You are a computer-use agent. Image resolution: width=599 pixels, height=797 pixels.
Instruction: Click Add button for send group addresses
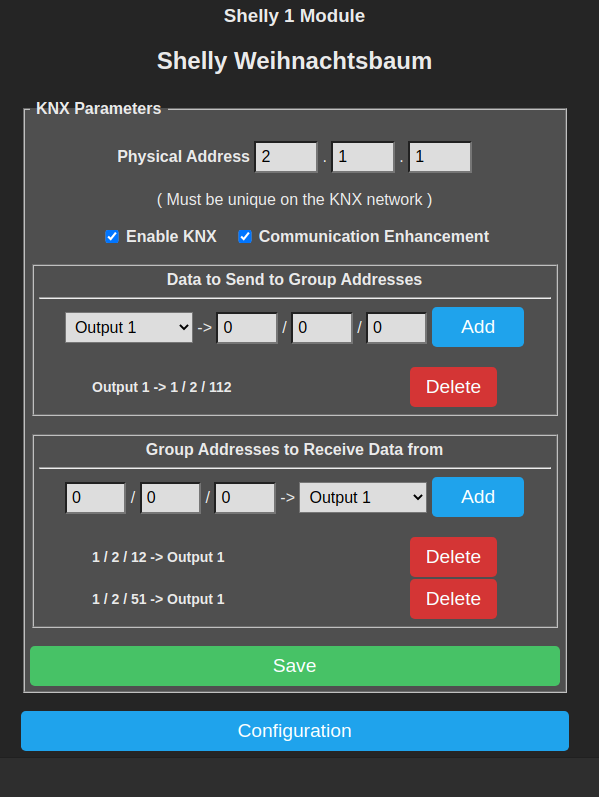tap(478, 327)
